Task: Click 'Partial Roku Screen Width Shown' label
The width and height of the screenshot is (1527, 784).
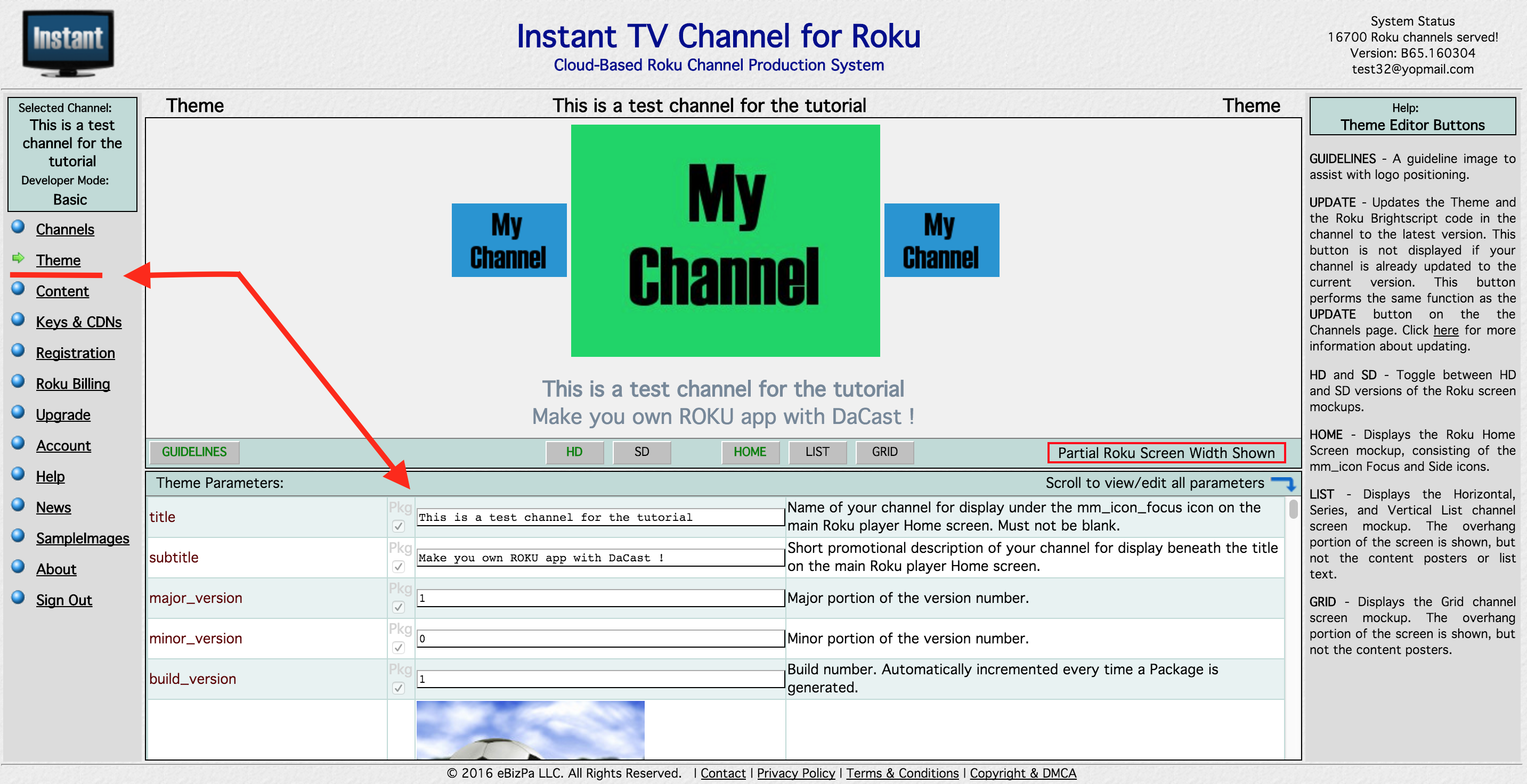Action: 1166,453
